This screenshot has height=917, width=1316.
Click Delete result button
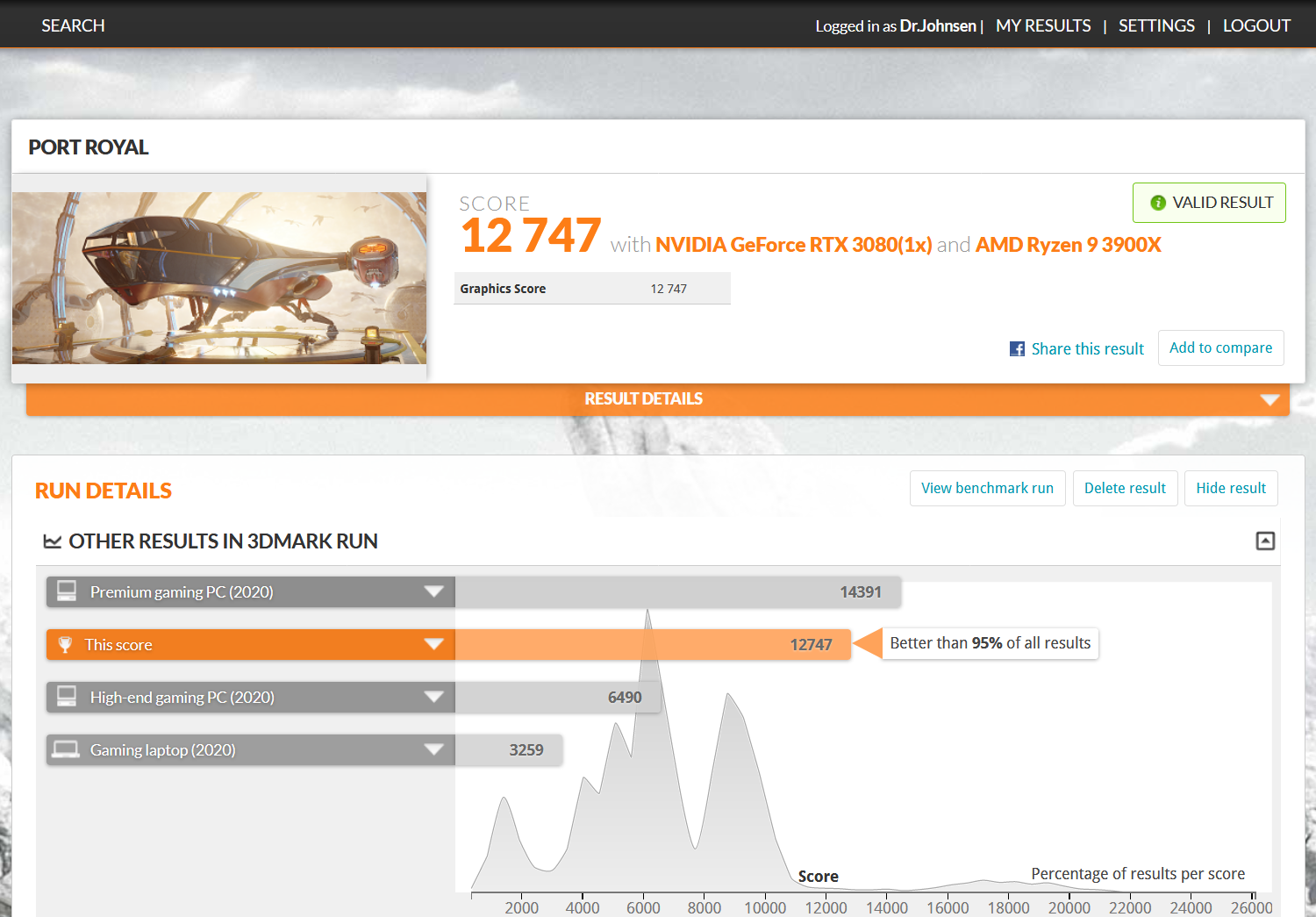coord(1125,488)
